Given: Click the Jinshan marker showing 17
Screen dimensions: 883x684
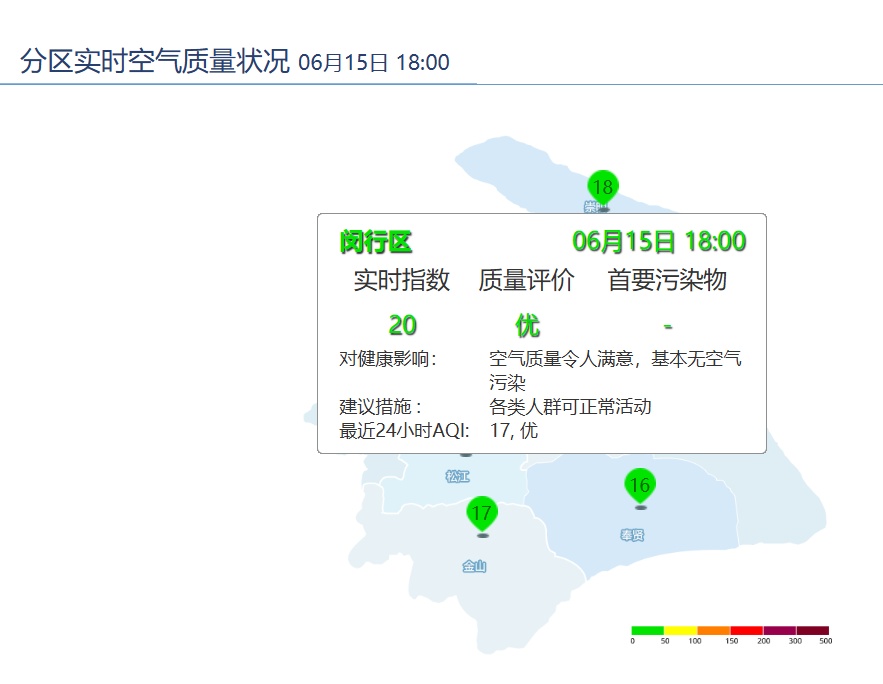Looking at the screenshot, I should pyautogui.click(x=482, y=514).
